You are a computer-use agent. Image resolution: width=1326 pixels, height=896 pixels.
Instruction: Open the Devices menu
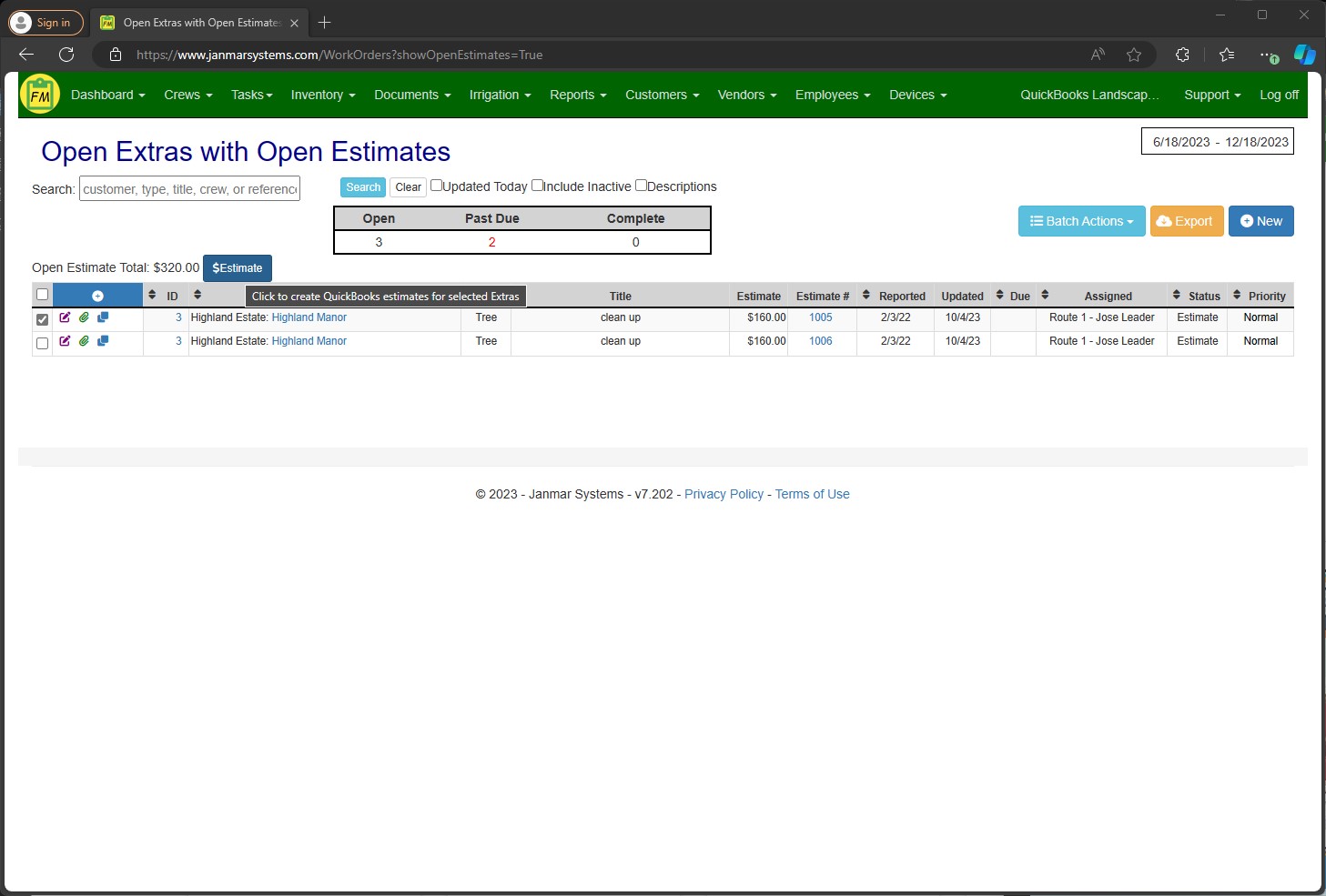[917, 95]
